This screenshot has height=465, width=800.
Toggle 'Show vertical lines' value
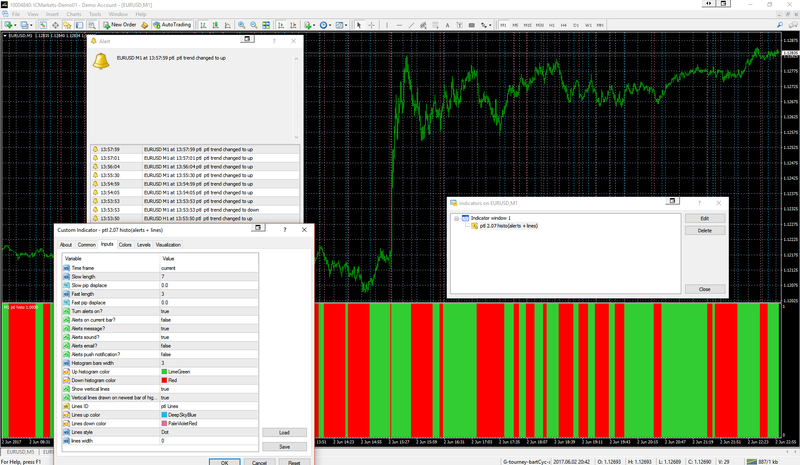(x=166, y=389)
